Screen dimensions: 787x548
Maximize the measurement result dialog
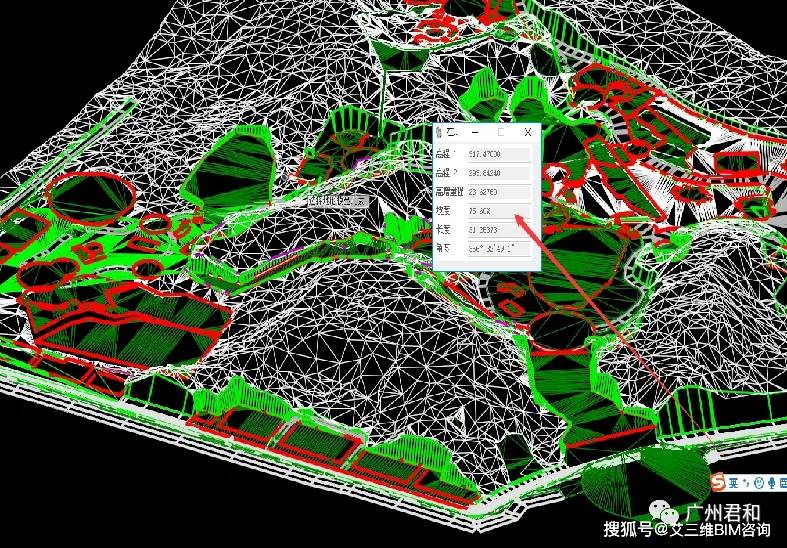point(501,132)
